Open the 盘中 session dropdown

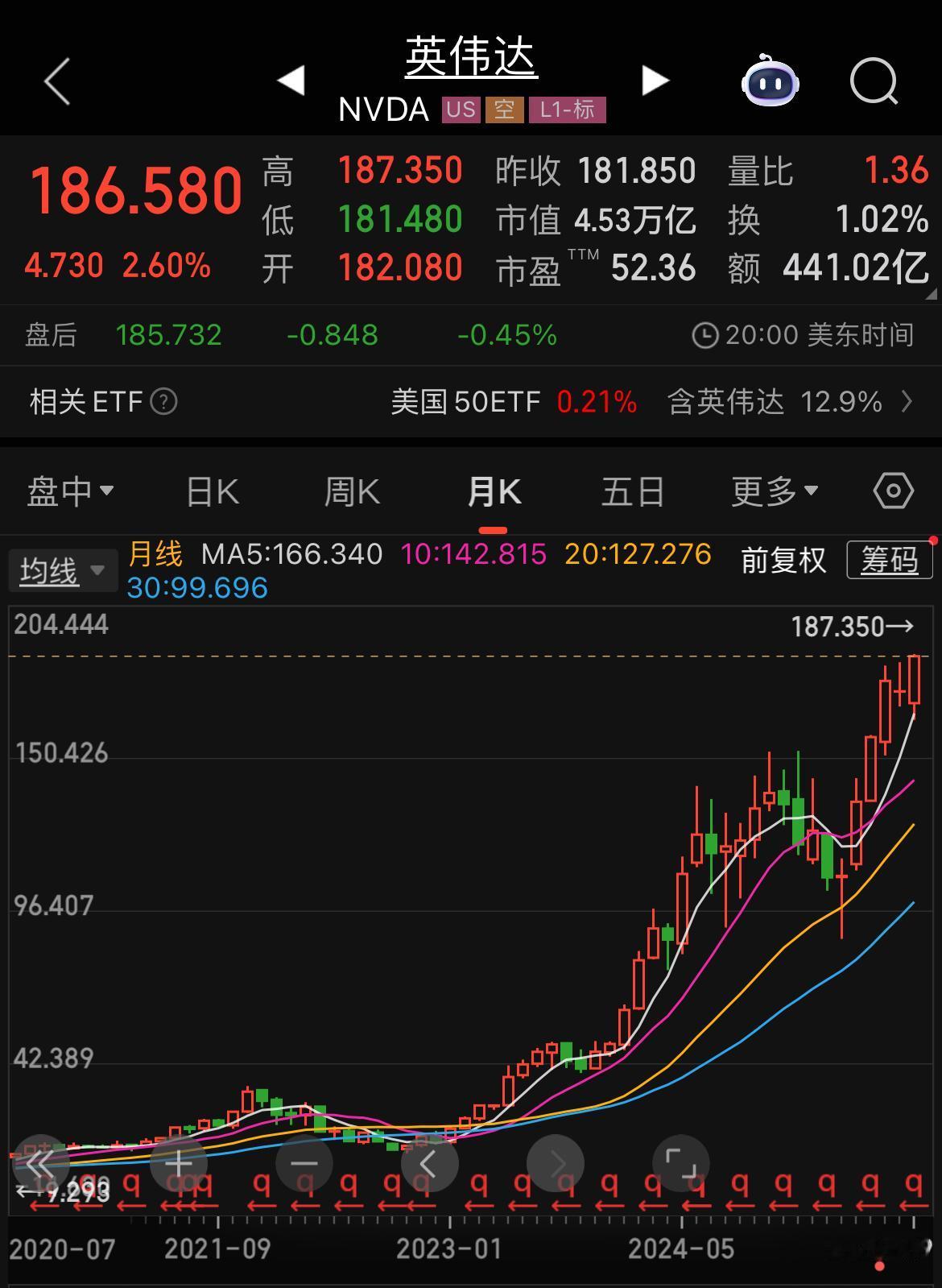[70, 491]
